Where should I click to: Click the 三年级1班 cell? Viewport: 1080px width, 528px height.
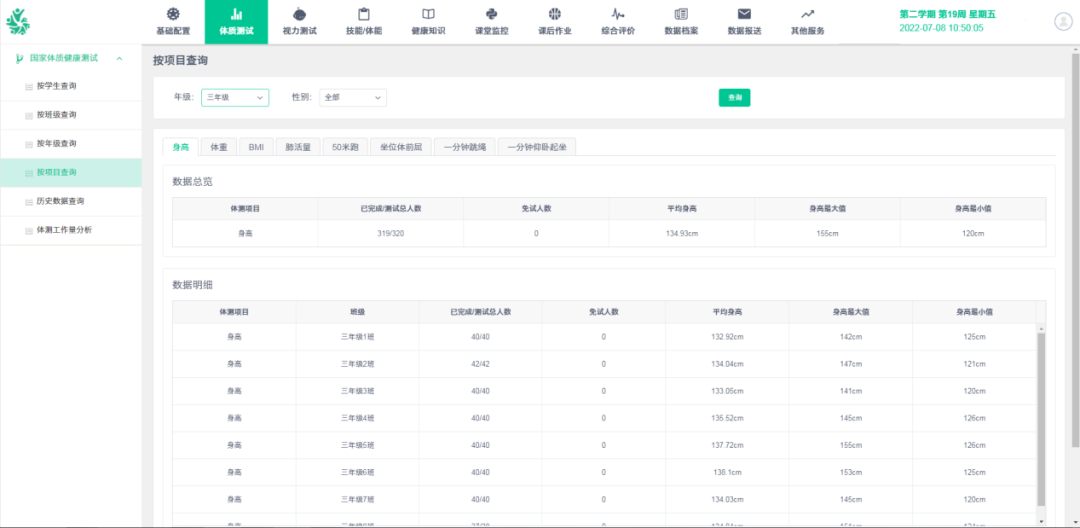[x=357, y=337]
